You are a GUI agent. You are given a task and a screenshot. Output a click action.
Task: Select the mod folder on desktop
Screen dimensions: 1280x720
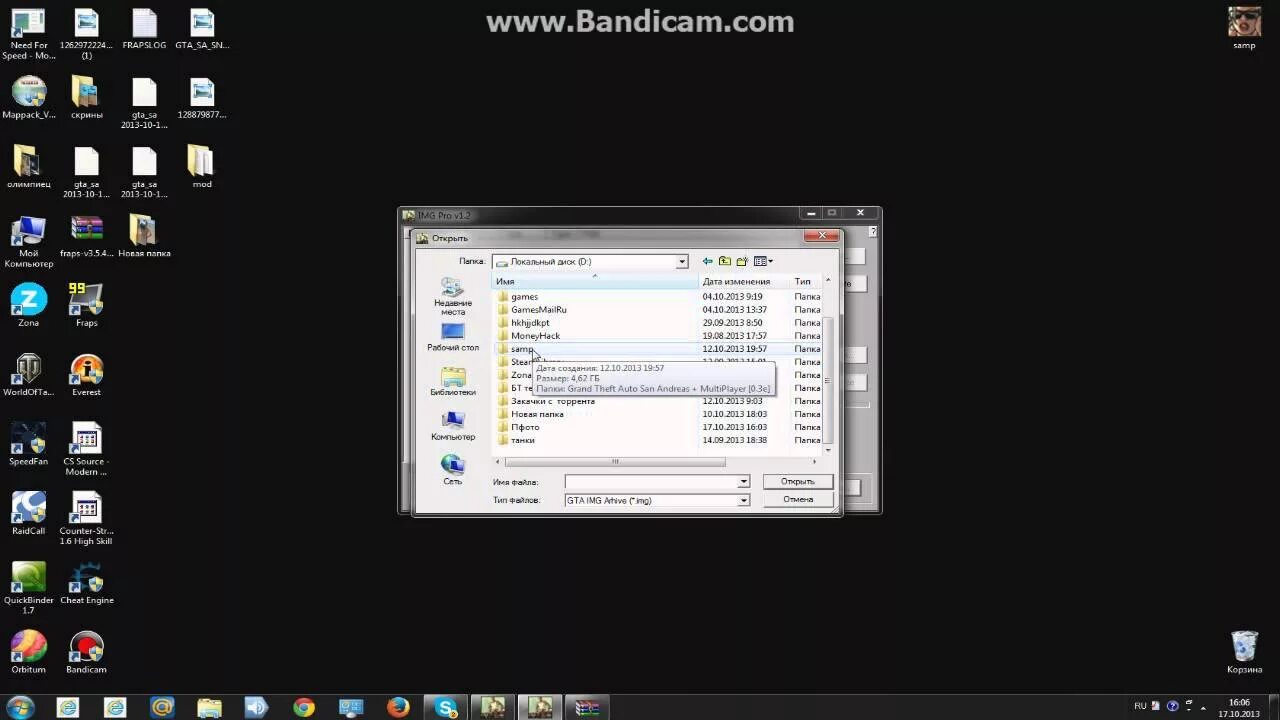click(202, 168)
